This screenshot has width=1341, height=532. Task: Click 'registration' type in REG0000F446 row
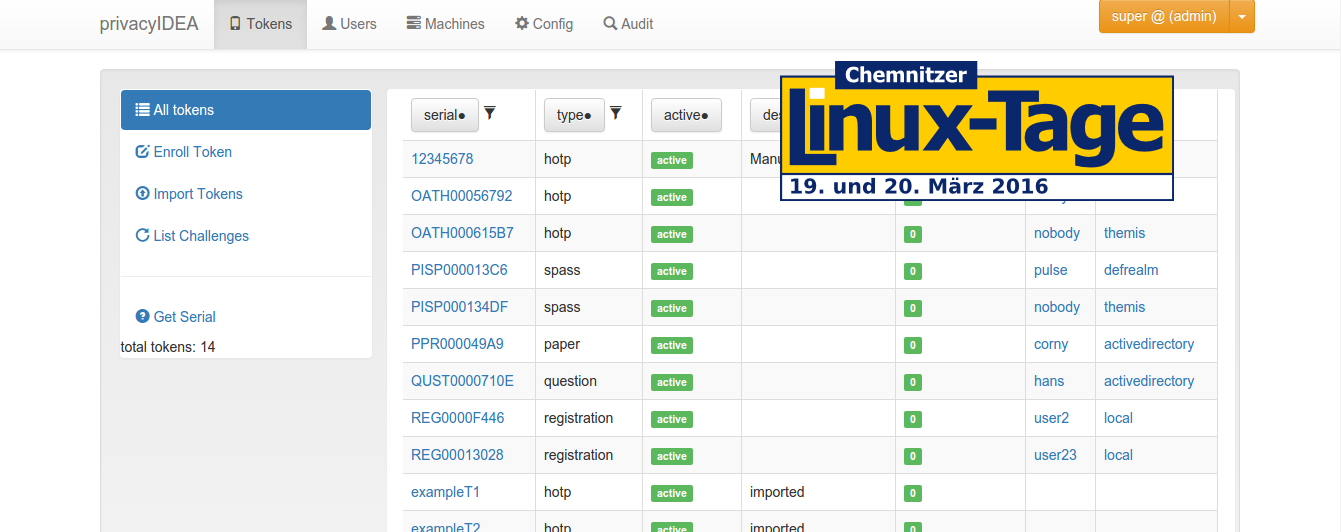(x=579, y=418)
